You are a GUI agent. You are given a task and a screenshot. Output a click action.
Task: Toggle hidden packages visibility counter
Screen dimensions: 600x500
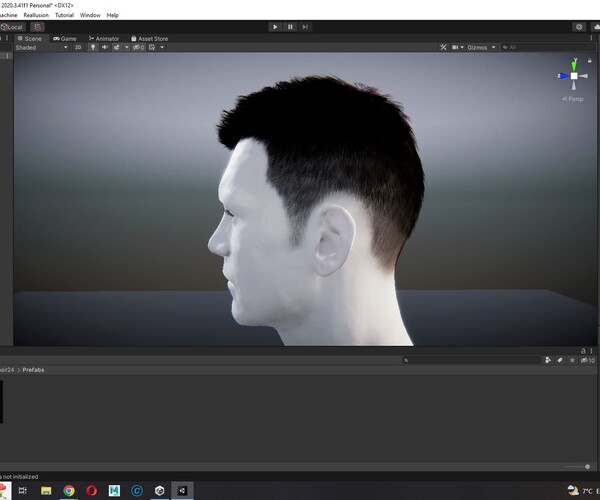click(588, 360)
